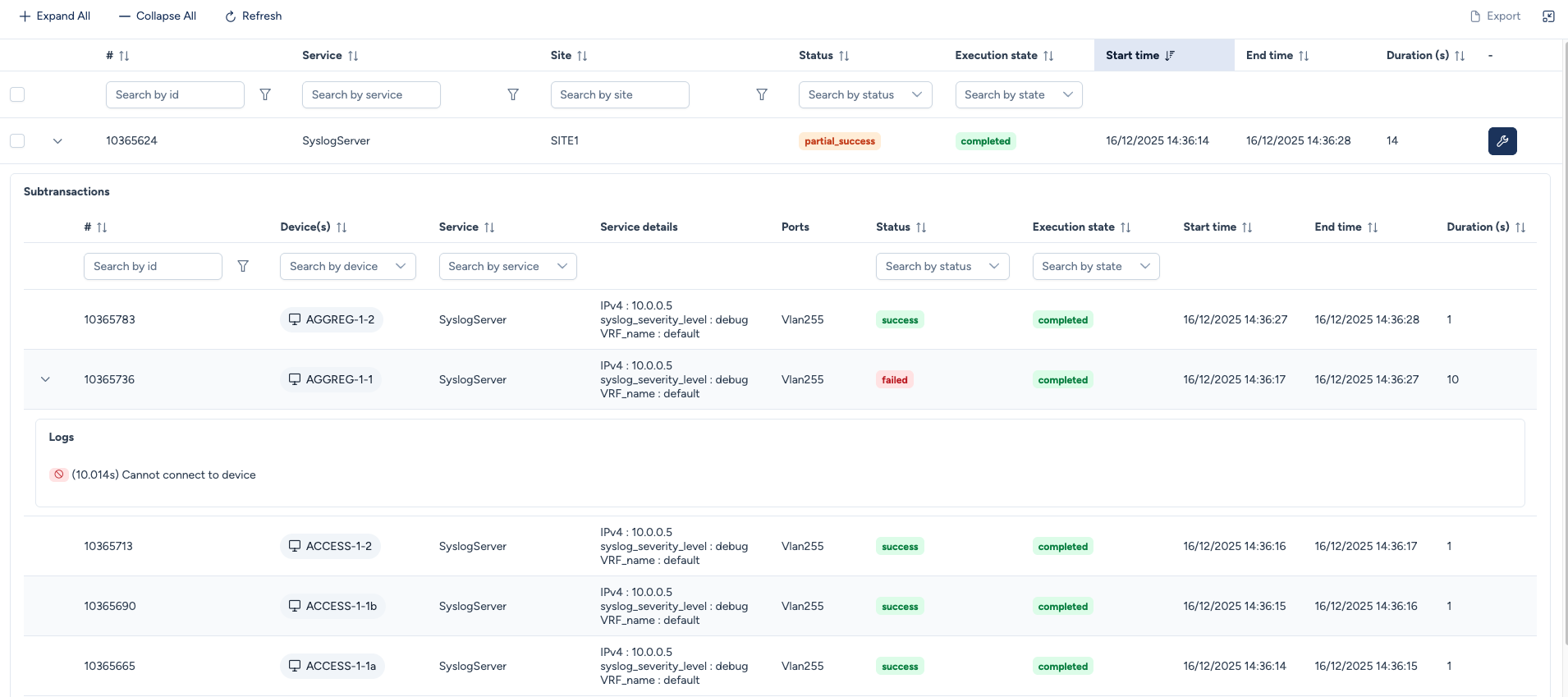Sort subtransactions by Device(s) column
The width and height of the screenshot is (1568, 697).
(342, 227)
